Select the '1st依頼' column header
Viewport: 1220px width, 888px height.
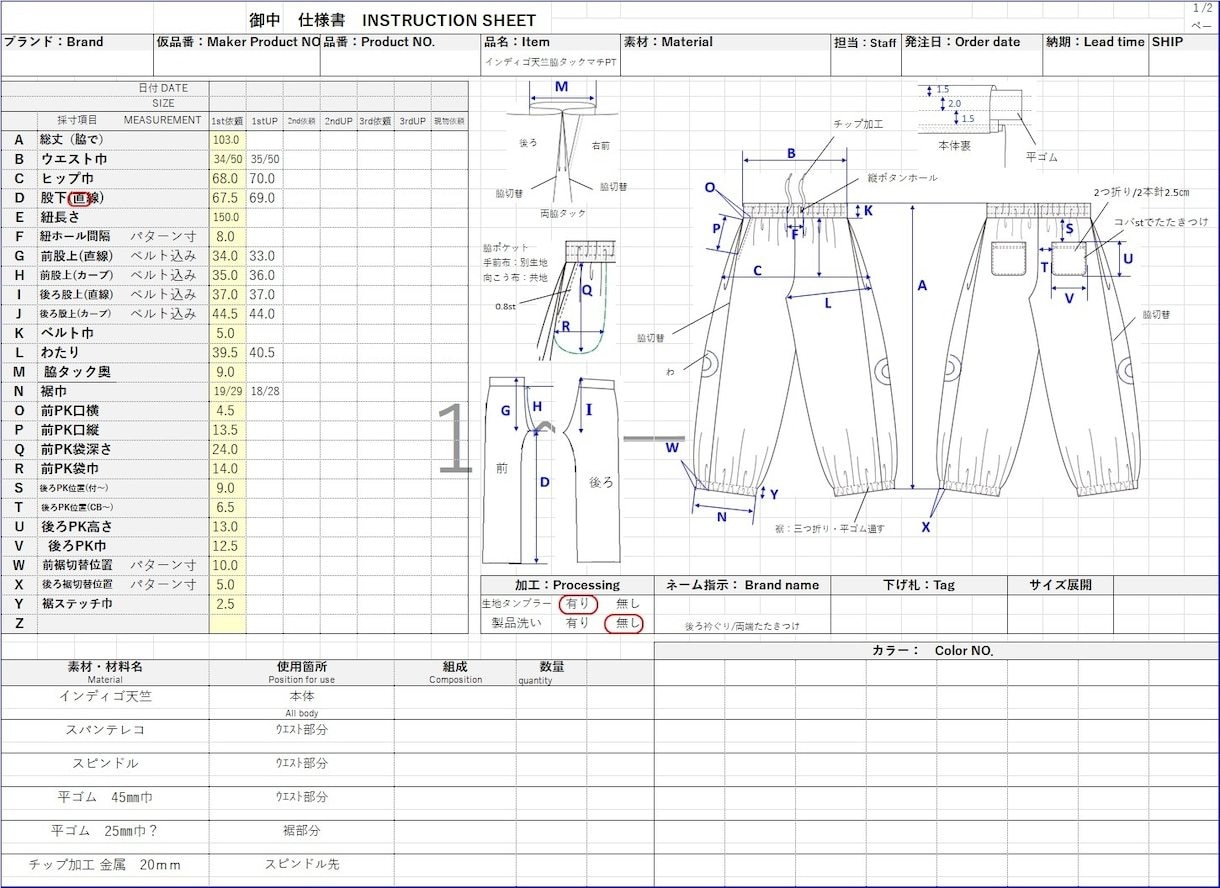coord(227,121)
